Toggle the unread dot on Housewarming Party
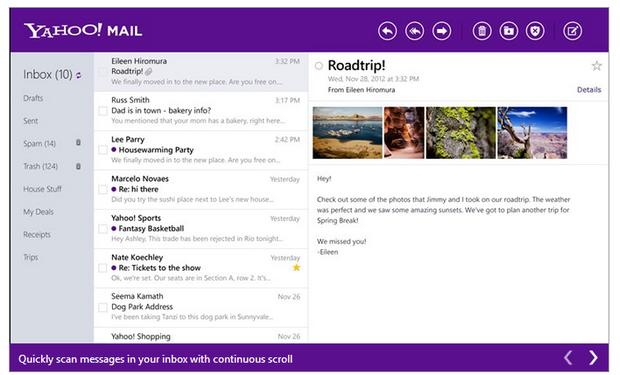The image size is (620, 375). (114, 150)
